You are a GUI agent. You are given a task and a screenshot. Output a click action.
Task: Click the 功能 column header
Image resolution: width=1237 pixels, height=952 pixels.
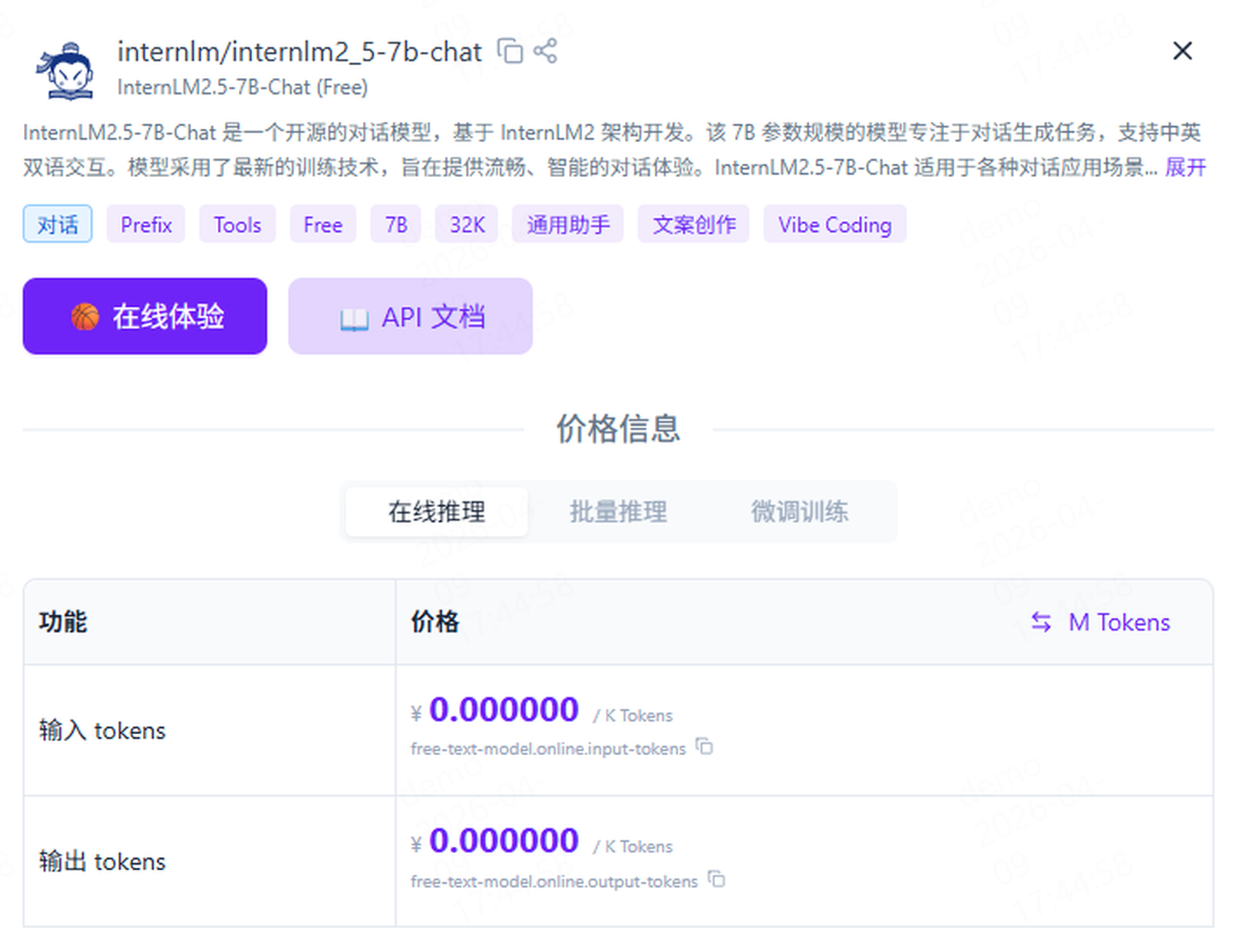pos(63,622)
